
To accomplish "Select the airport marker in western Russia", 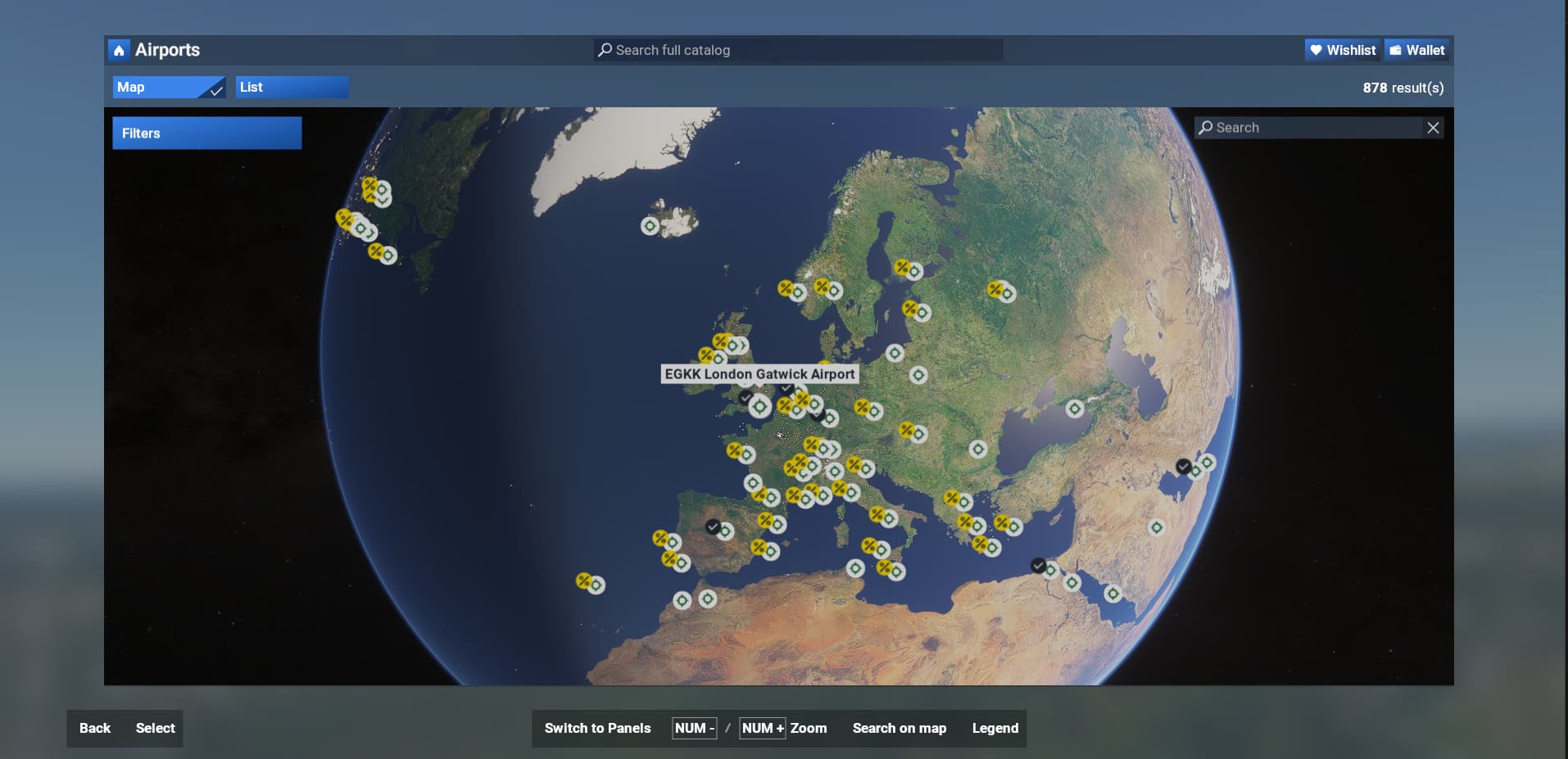I will point(1008,293).
